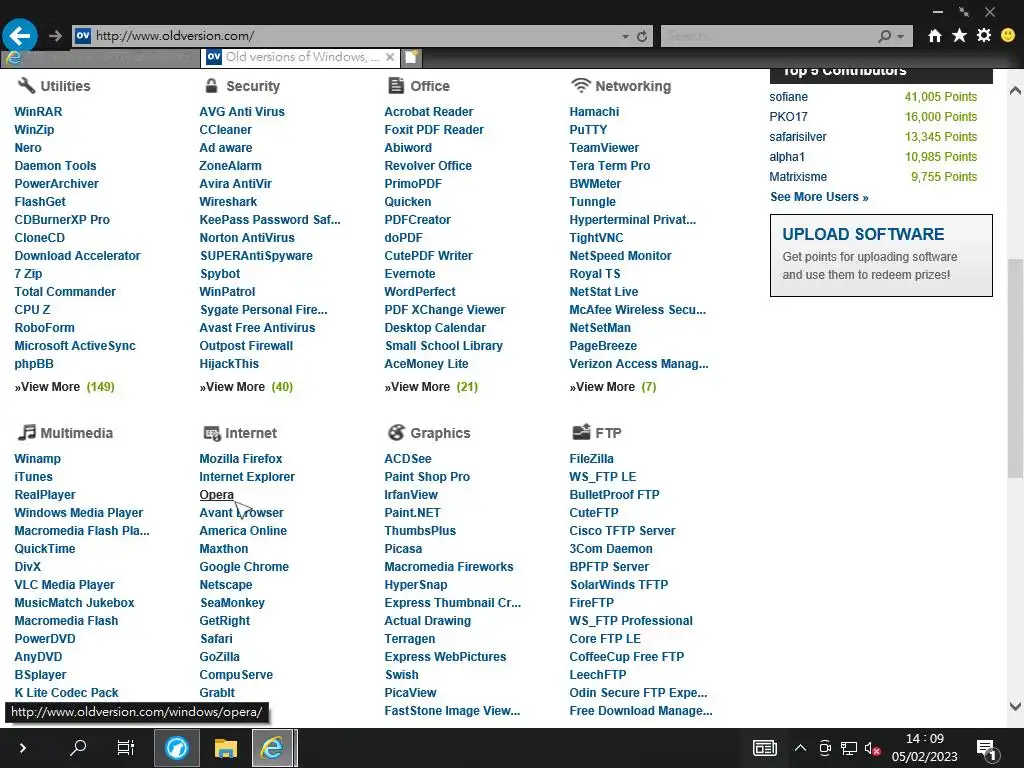Click the search magnifier icon in search box
The image size is (1024, 768).
[885, 37]
